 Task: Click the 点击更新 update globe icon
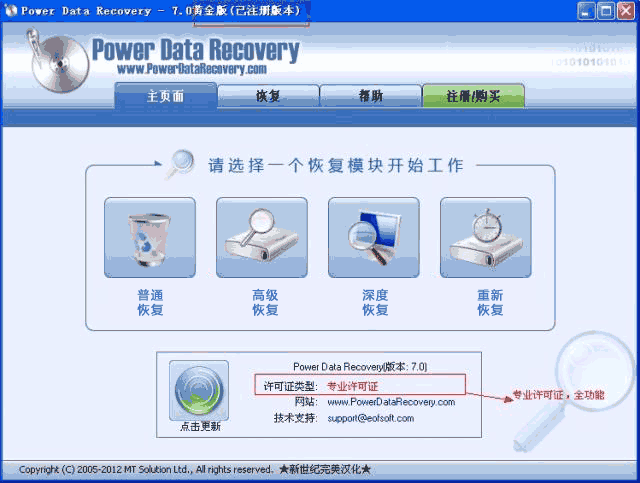(x=199, y=390)
